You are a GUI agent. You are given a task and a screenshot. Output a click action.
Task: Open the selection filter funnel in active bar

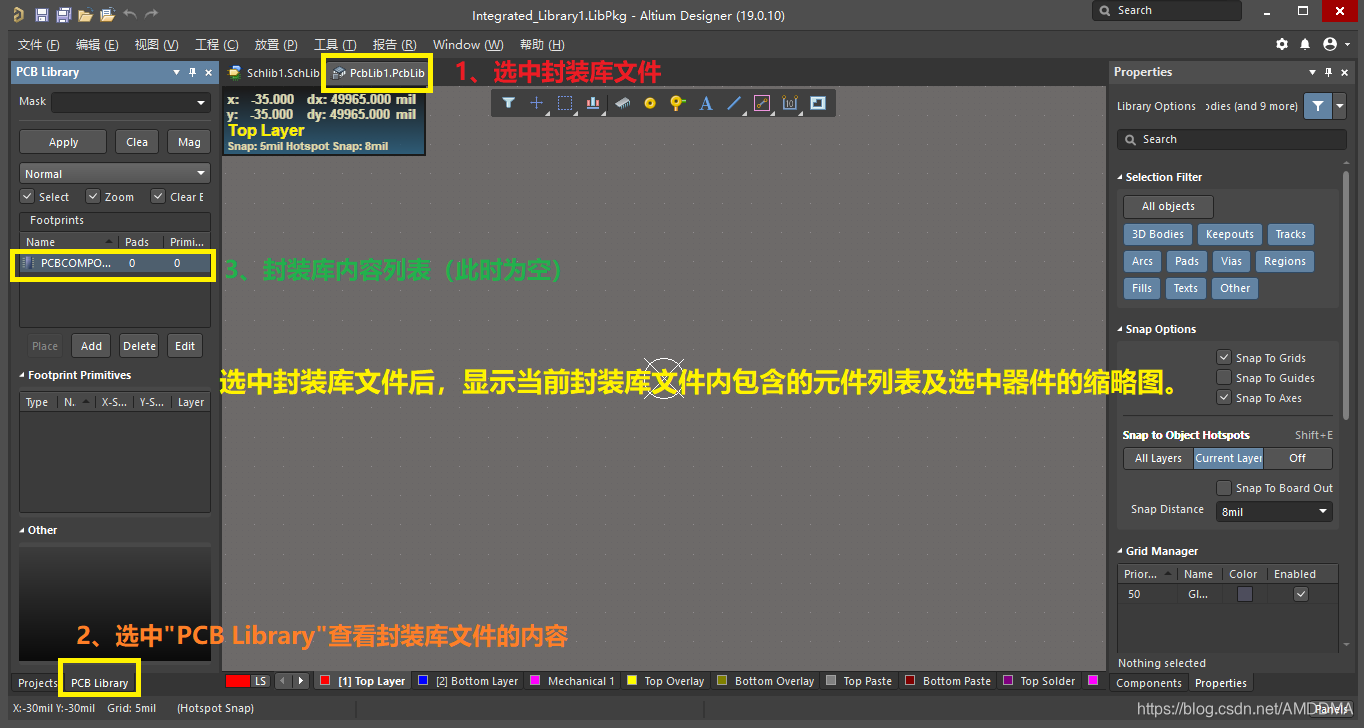coord(508,103)
